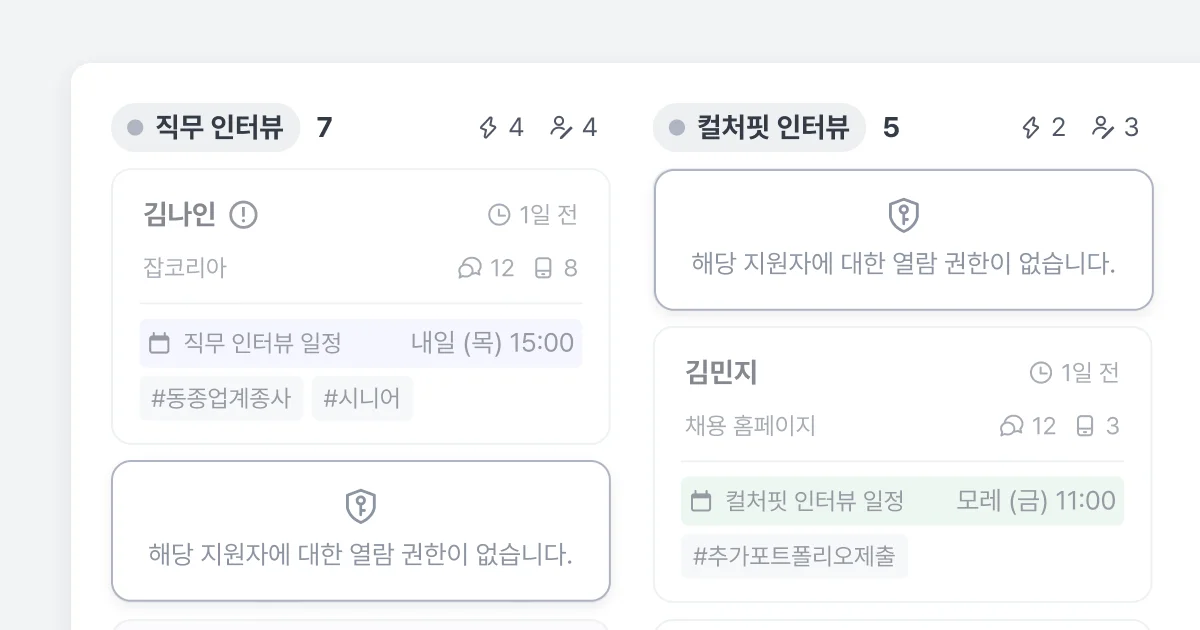The height and width of the screenshot is (630, 1200).
Task: Click the warning icon next to 김나인
Action: pyautogui.click(x=243, y=214)
